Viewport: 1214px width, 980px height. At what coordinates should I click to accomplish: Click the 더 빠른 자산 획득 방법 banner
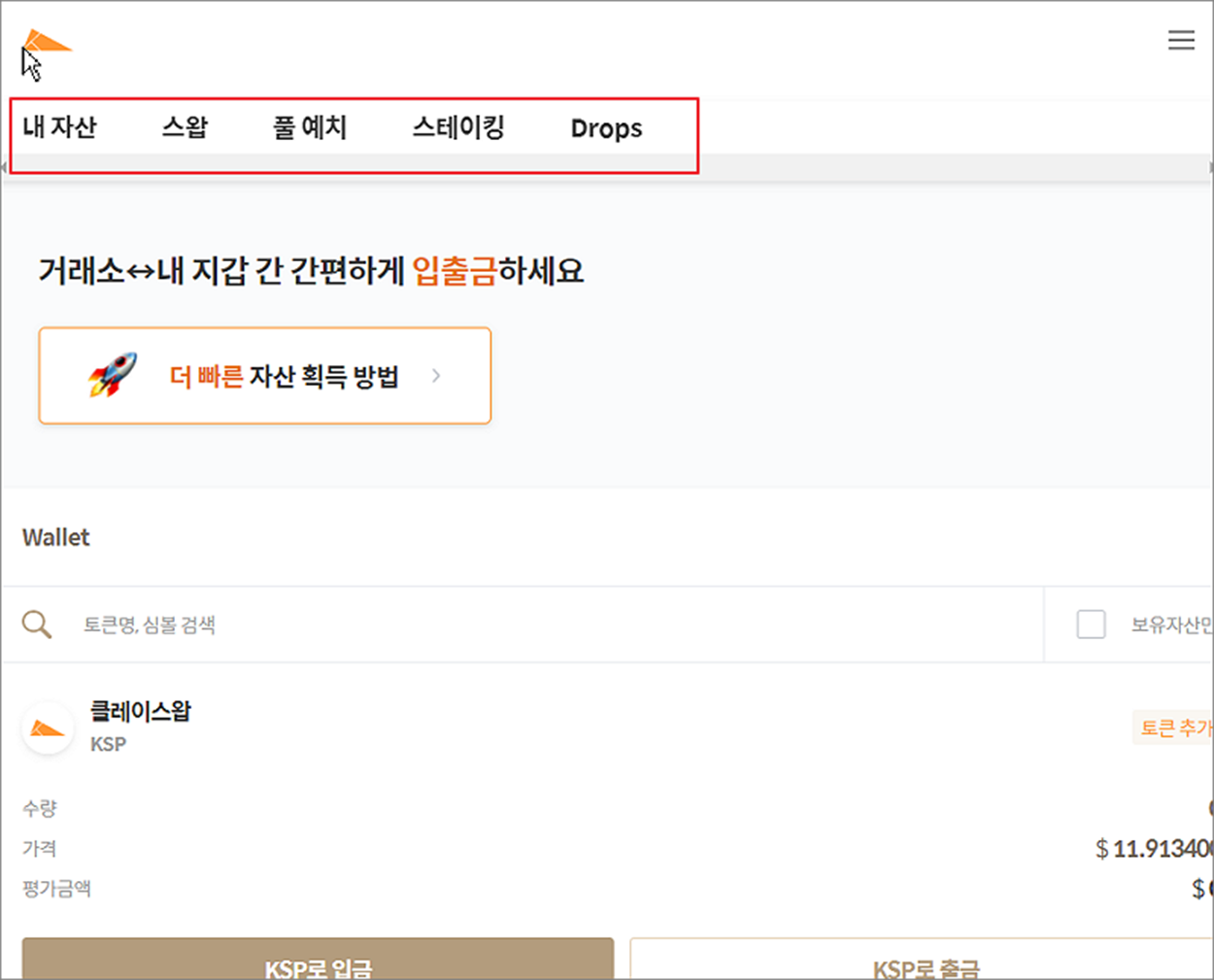(x=265, y=376)
